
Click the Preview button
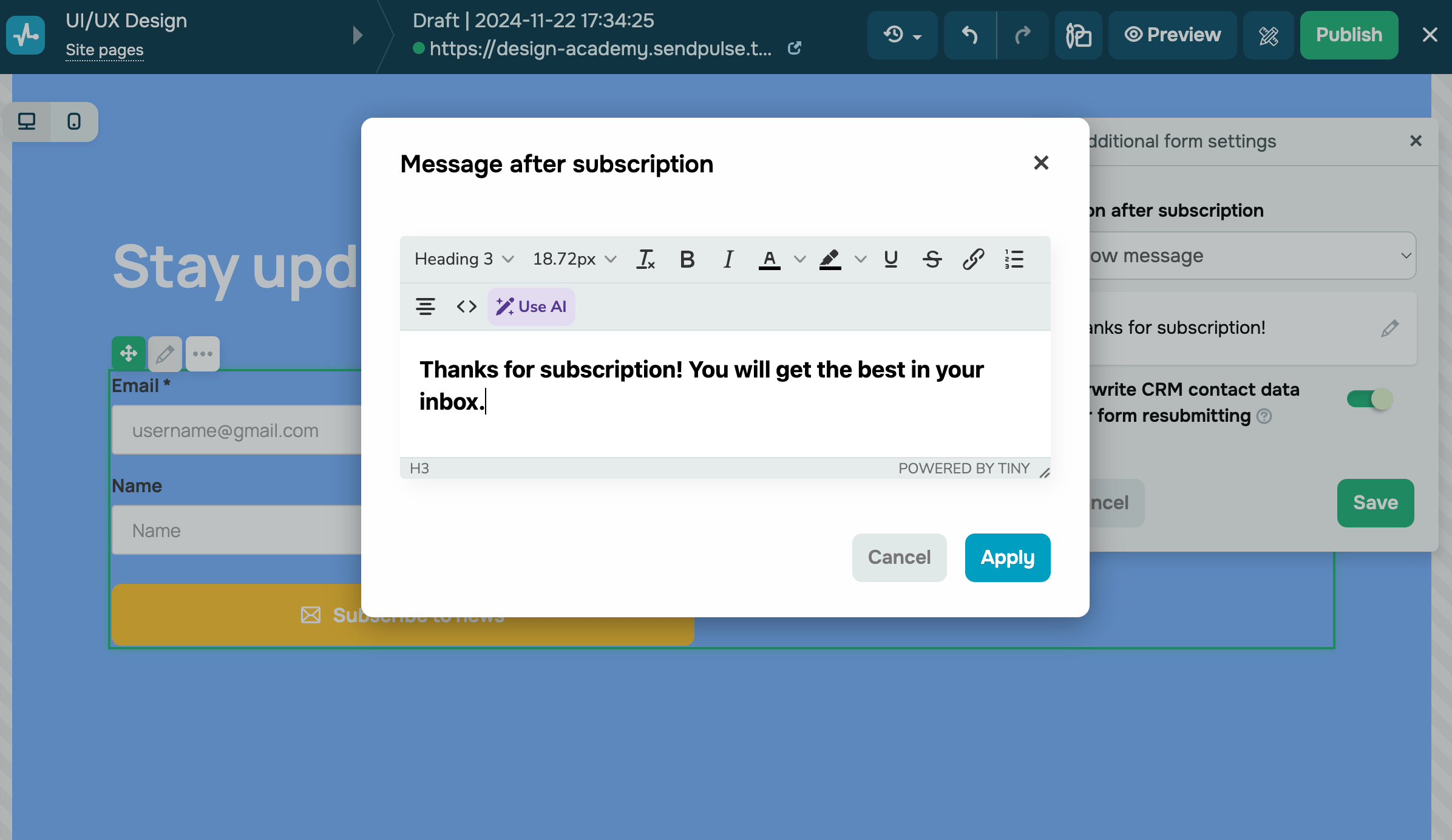coord(1172,35)
